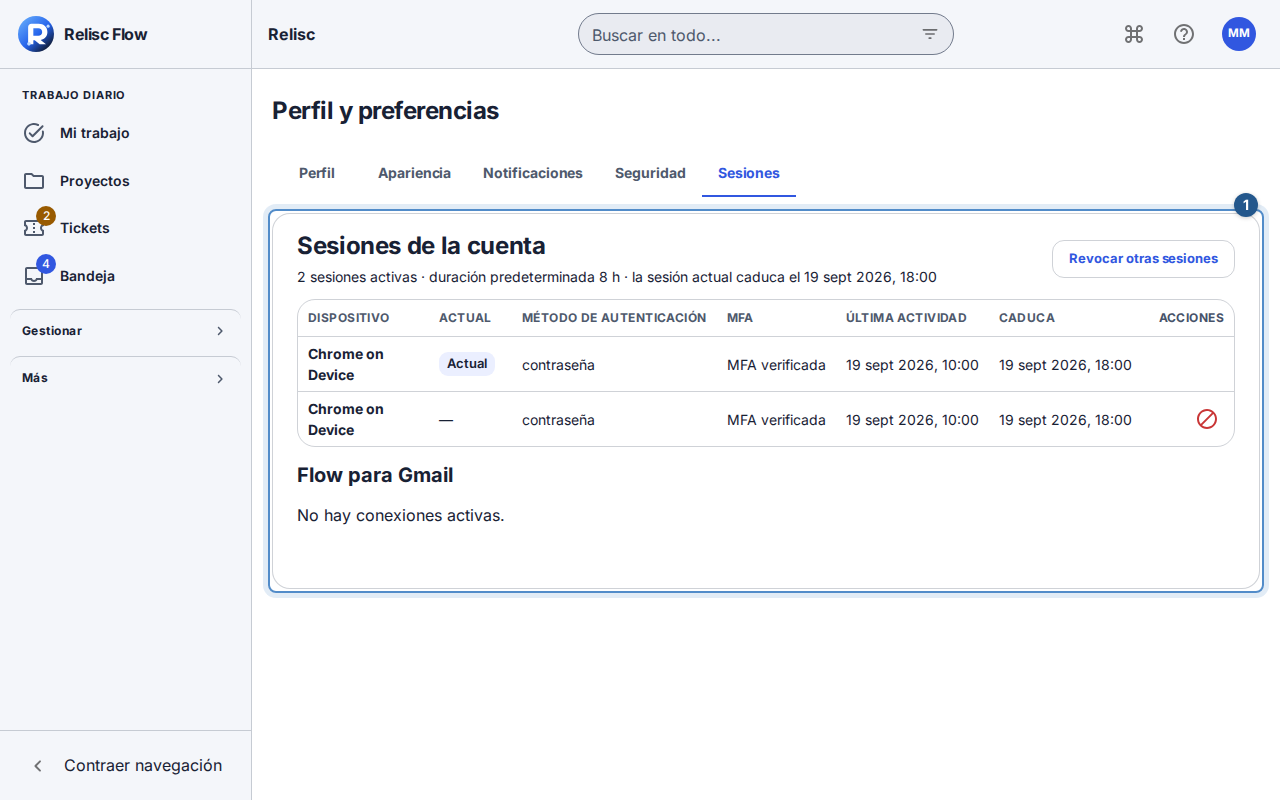Expand the Gestionar section

(126, 331)
